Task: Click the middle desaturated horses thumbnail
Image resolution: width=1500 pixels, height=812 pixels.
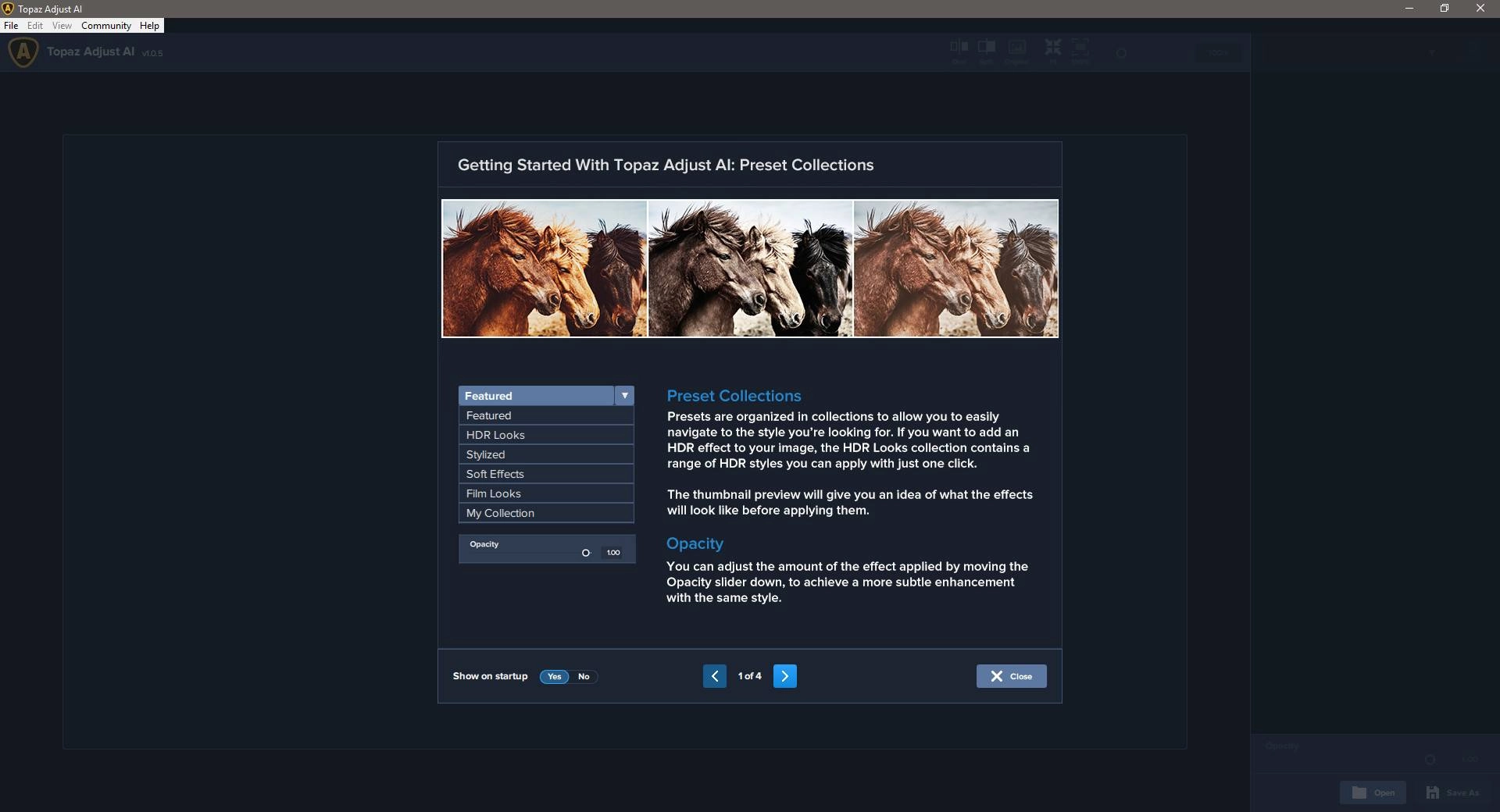Action: click(x=750, y=269)
